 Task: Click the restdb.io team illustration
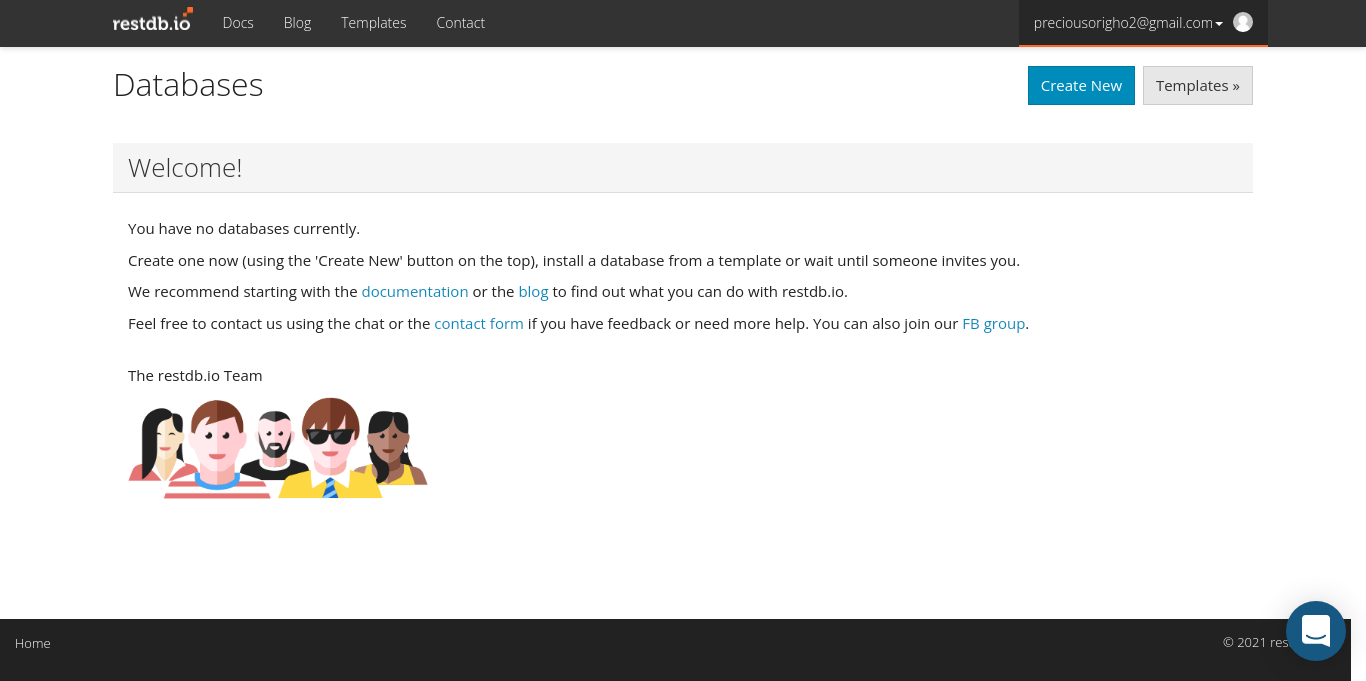click(x=278, y=448)
